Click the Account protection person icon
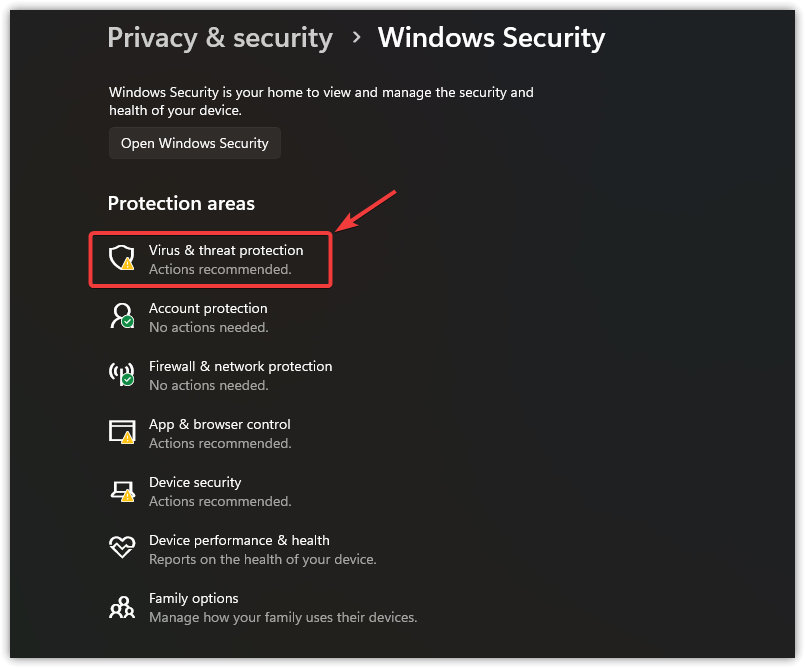The width and height of the screenshot is (805, 668). [122, 316]
